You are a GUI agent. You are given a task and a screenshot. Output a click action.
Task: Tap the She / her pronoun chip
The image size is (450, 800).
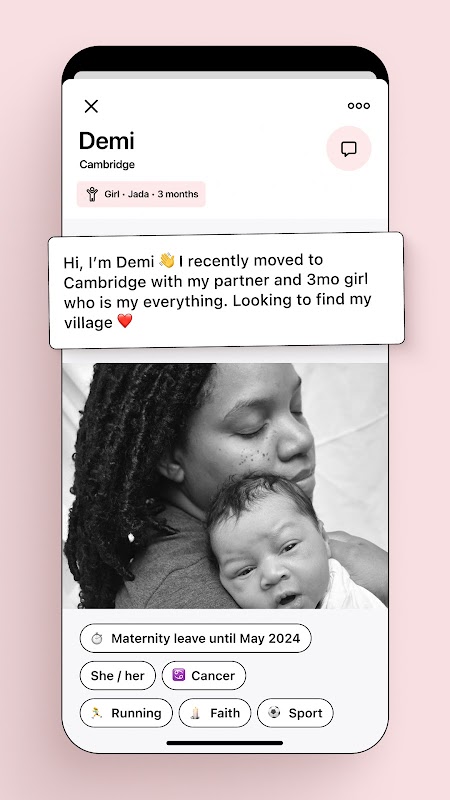click(117, 676)
